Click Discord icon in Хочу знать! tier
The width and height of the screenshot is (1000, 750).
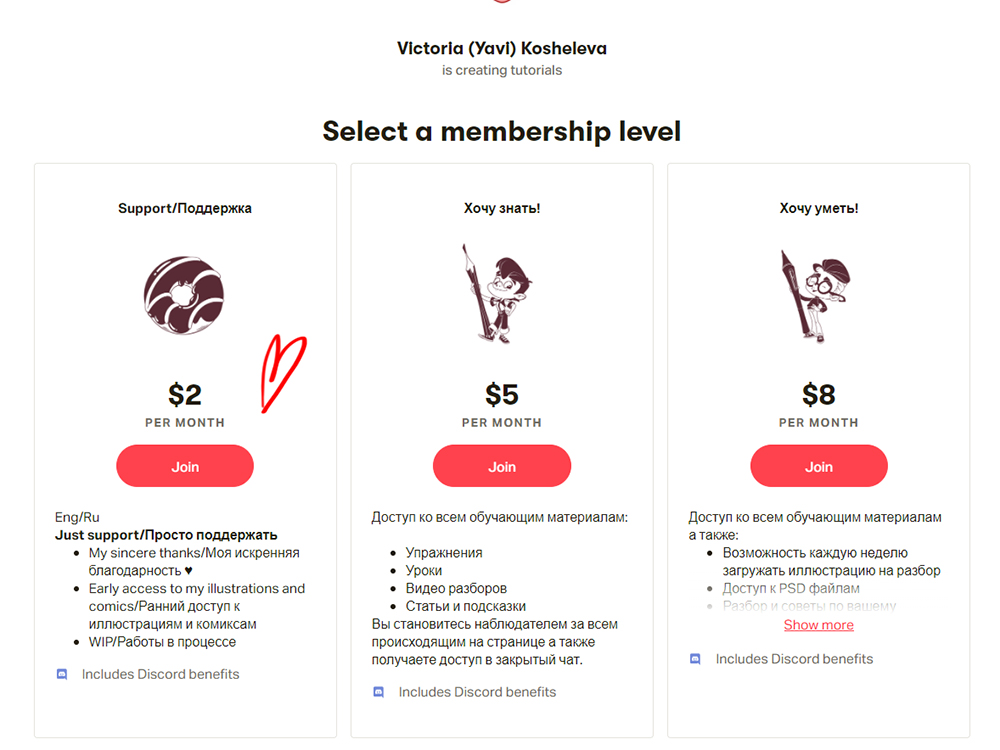(378, 692)
